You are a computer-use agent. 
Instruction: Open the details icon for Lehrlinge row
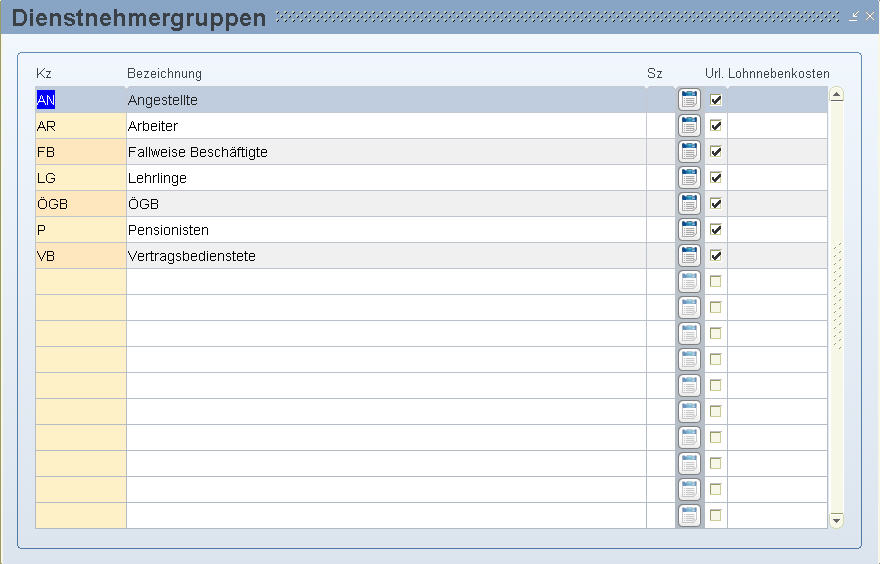click(689, 177)
